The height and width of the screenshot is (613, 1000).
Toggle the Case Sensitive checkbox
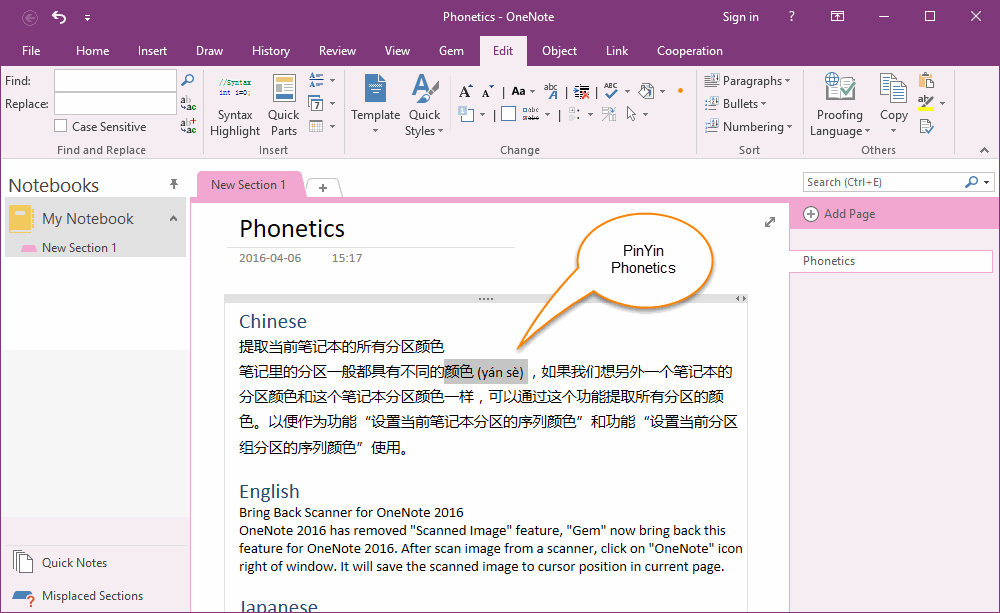(61, 126)
